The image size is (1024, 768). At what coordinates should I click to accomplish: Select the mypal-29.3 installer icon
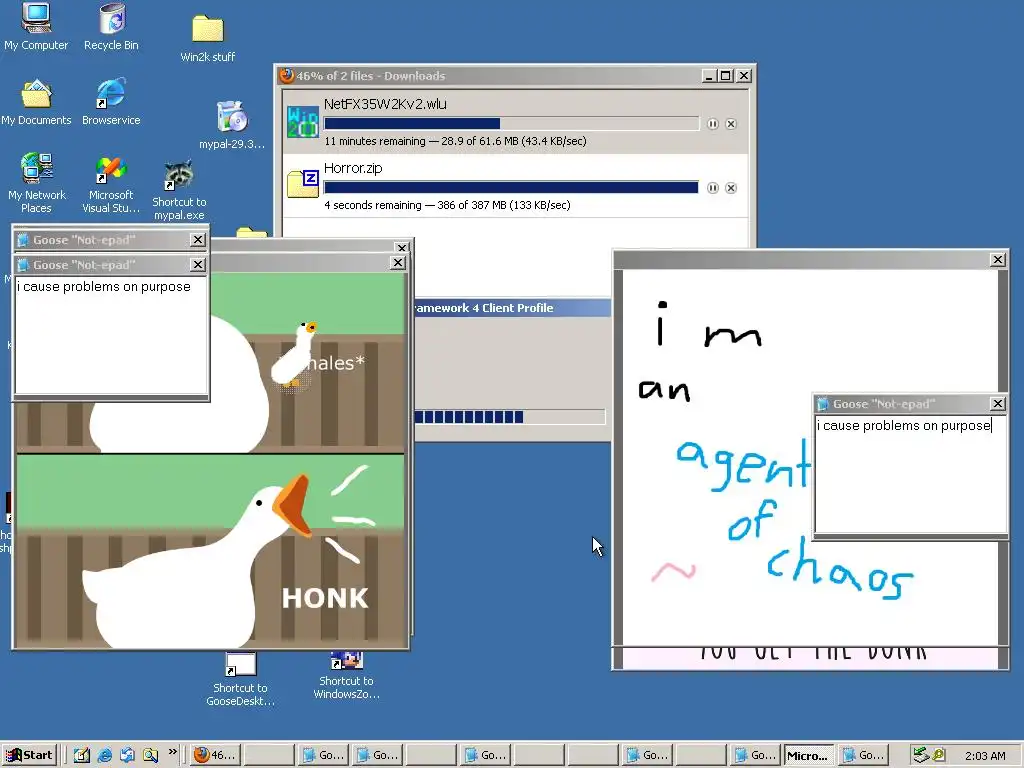(232, 125)
